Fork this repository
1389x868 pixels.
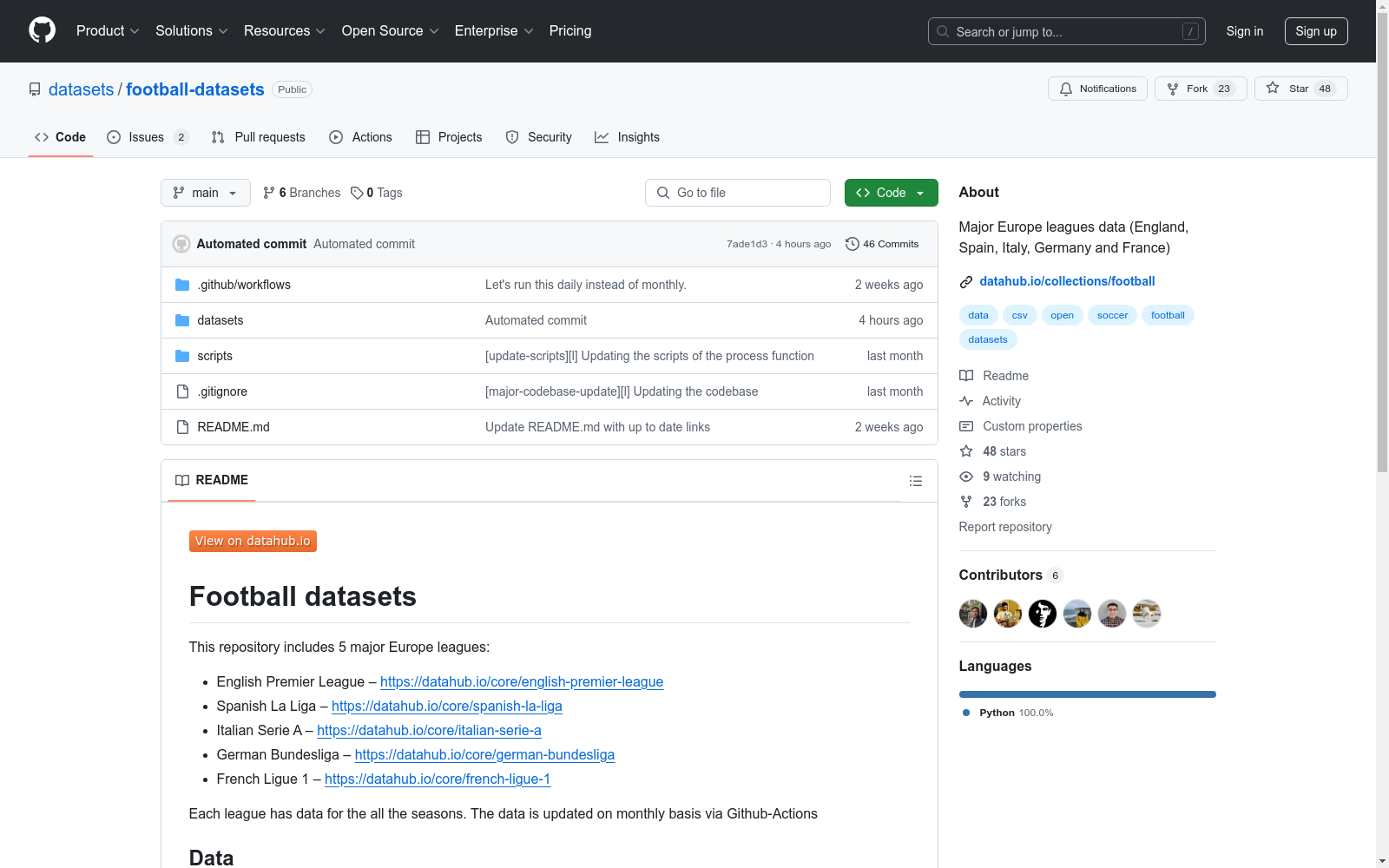point(1201,89)
